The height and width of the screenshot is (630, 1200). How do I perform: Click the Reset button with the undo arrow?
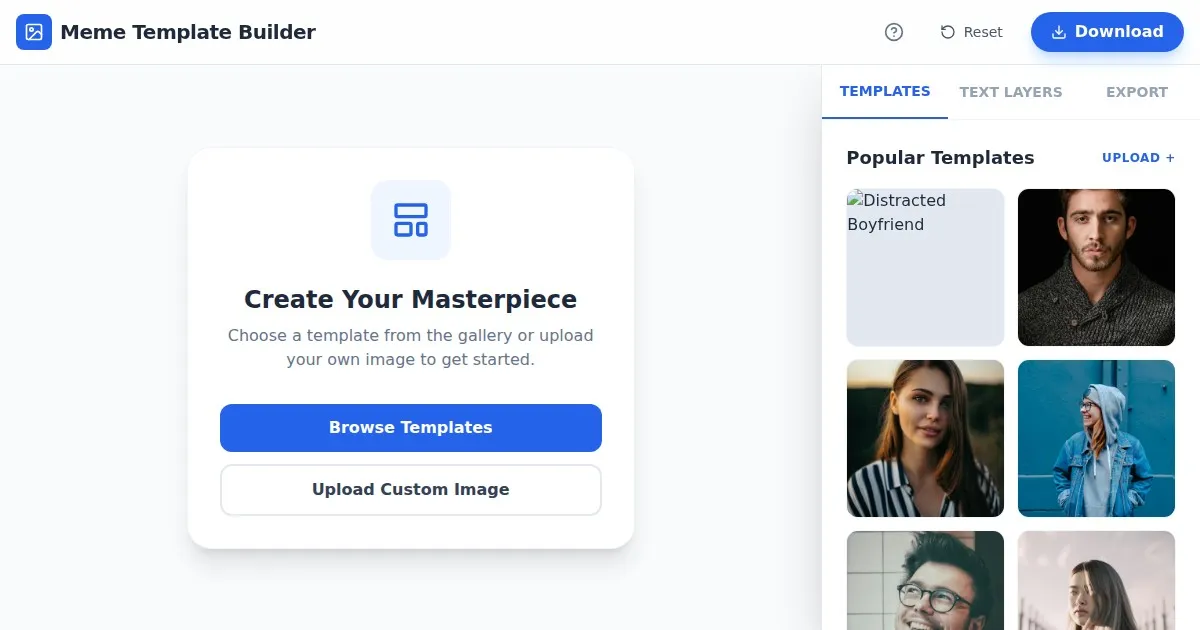971,32
